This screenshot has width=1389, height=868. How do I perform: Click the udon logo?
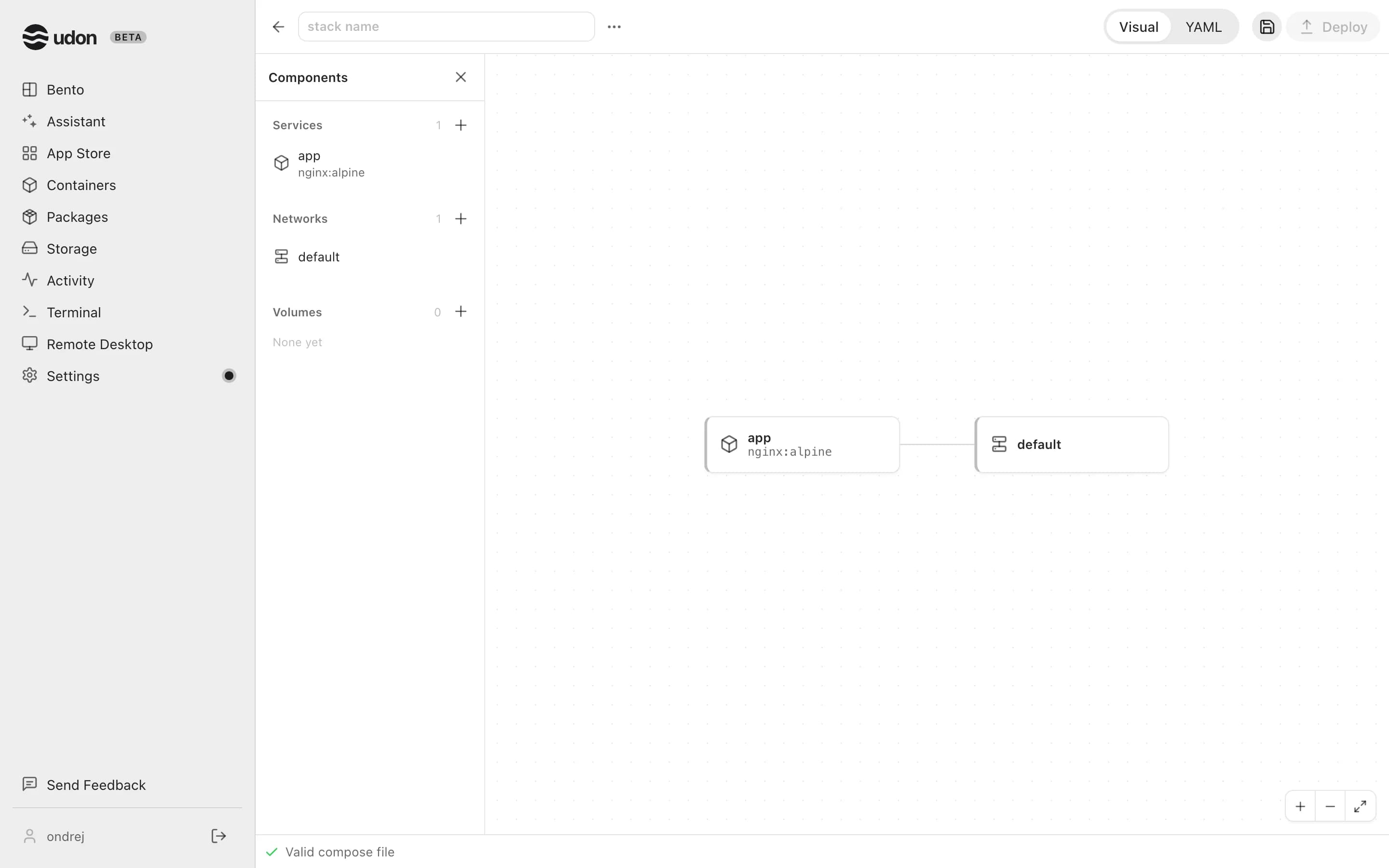60,37
